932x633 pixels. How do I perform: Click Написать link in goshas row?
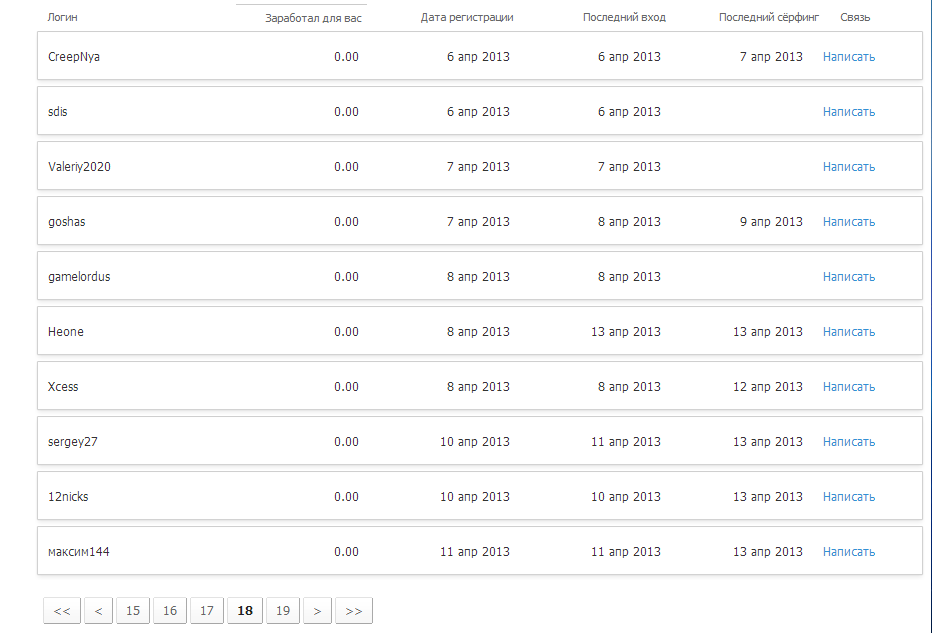[849, 221]
